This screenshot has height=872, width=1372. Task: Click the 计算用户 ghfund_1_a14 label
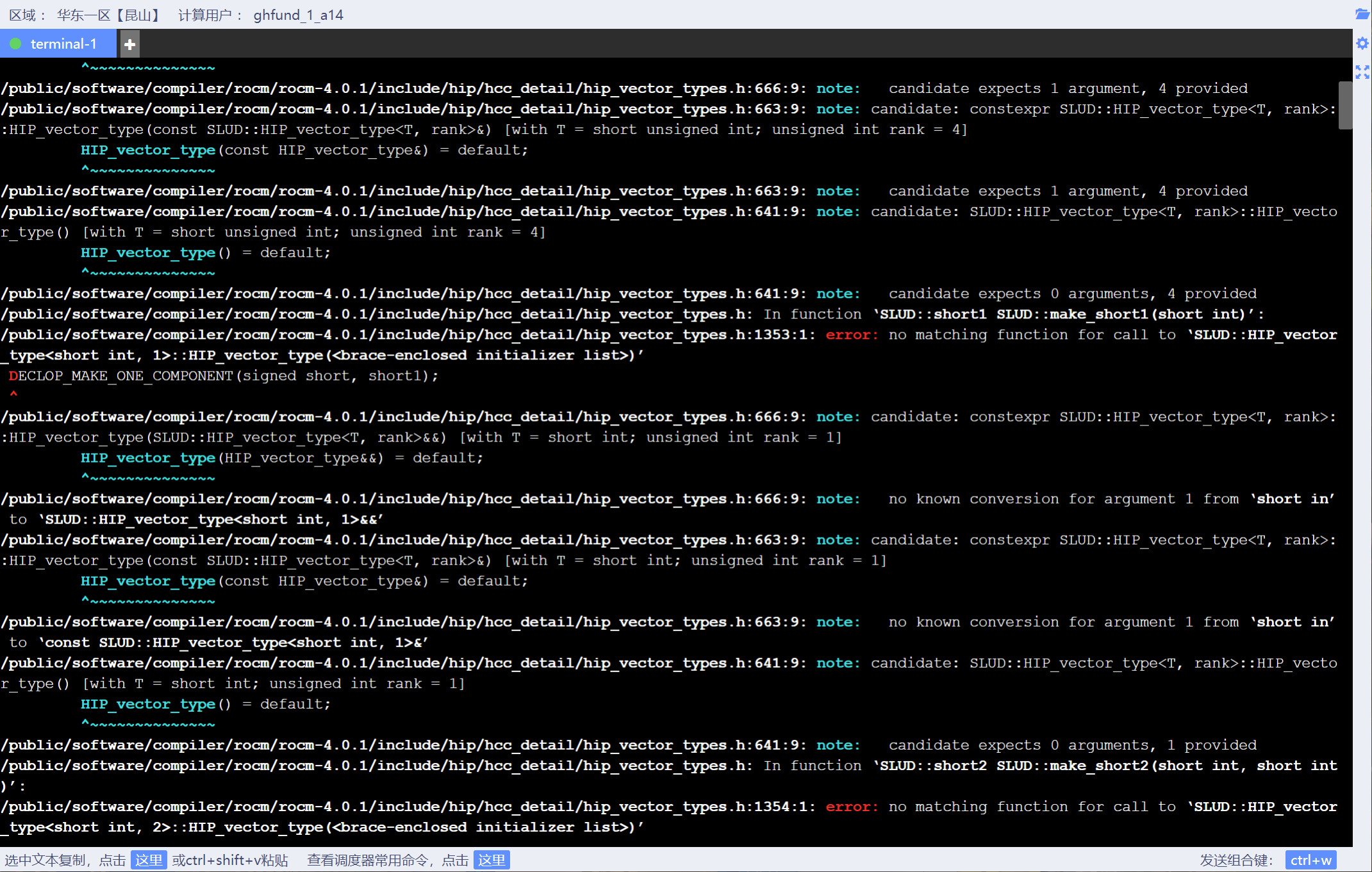(261, 15)
